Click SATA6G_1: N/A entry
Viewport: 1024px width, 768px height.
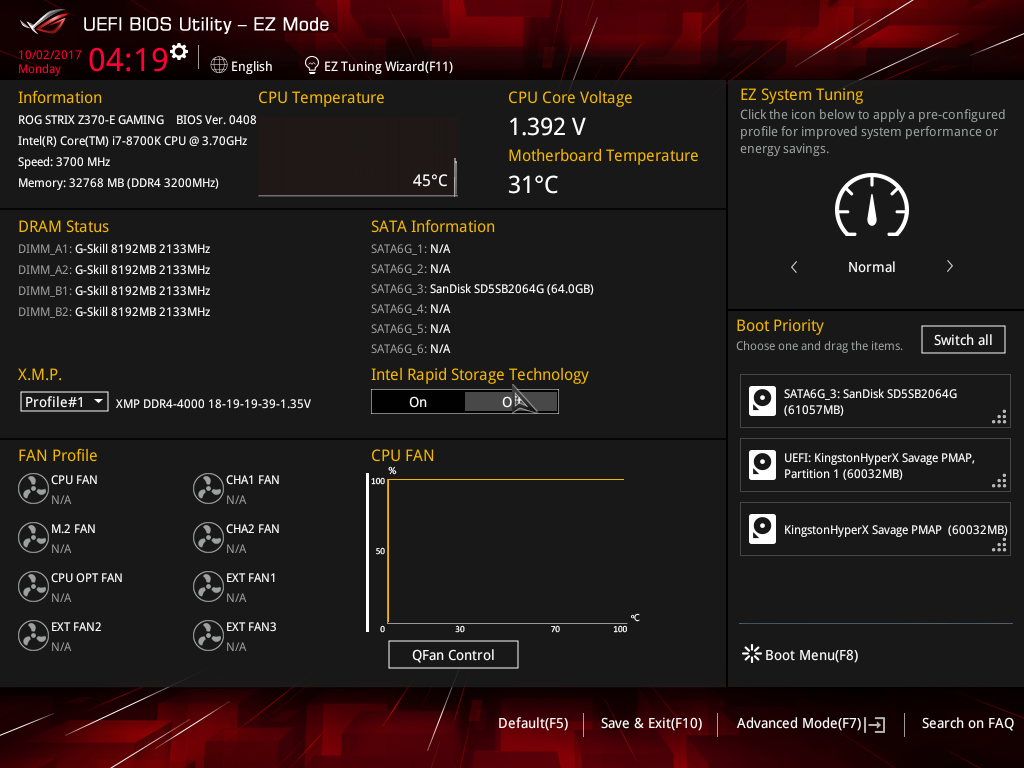(411, 249)
